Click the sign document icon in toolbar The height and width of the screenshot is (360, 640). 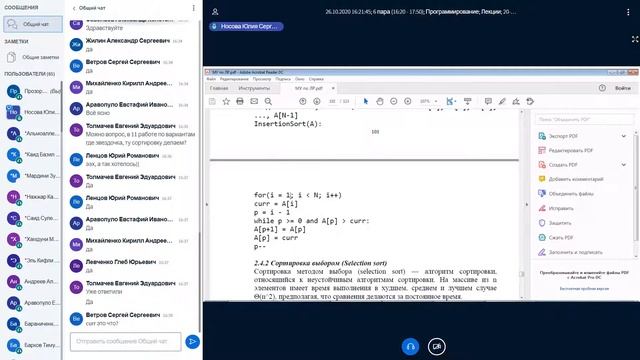tap(516, 102)
